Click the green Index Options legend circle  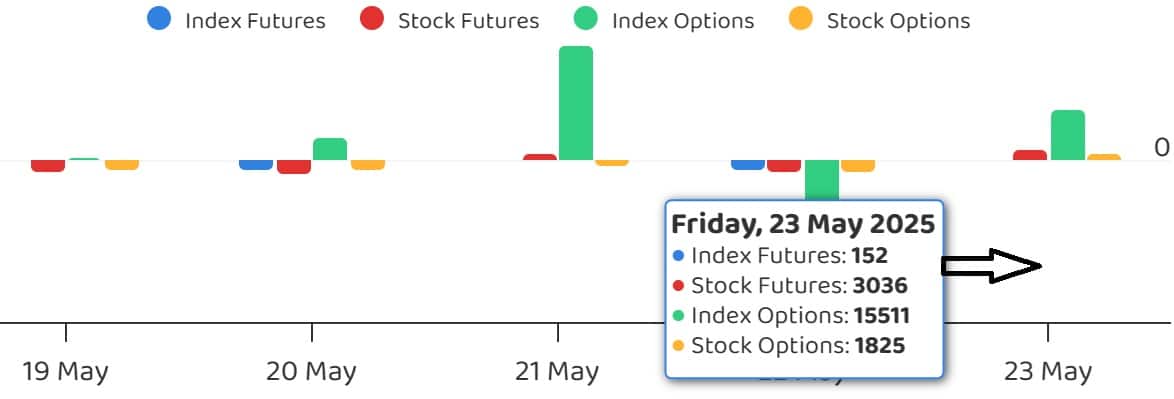click(586, 19)
